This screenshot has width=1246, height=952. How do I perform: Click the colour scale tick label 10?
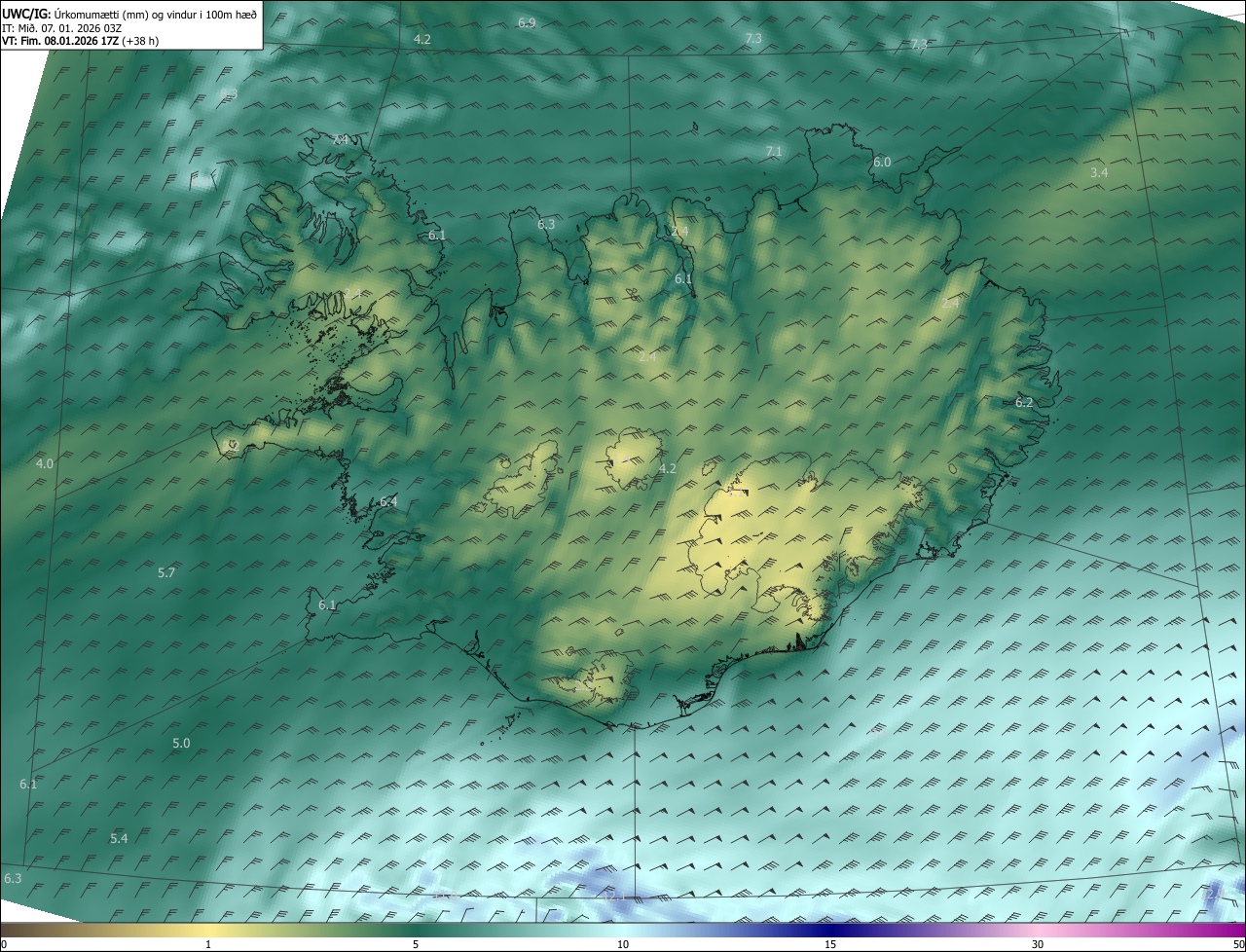click(623, 944)
